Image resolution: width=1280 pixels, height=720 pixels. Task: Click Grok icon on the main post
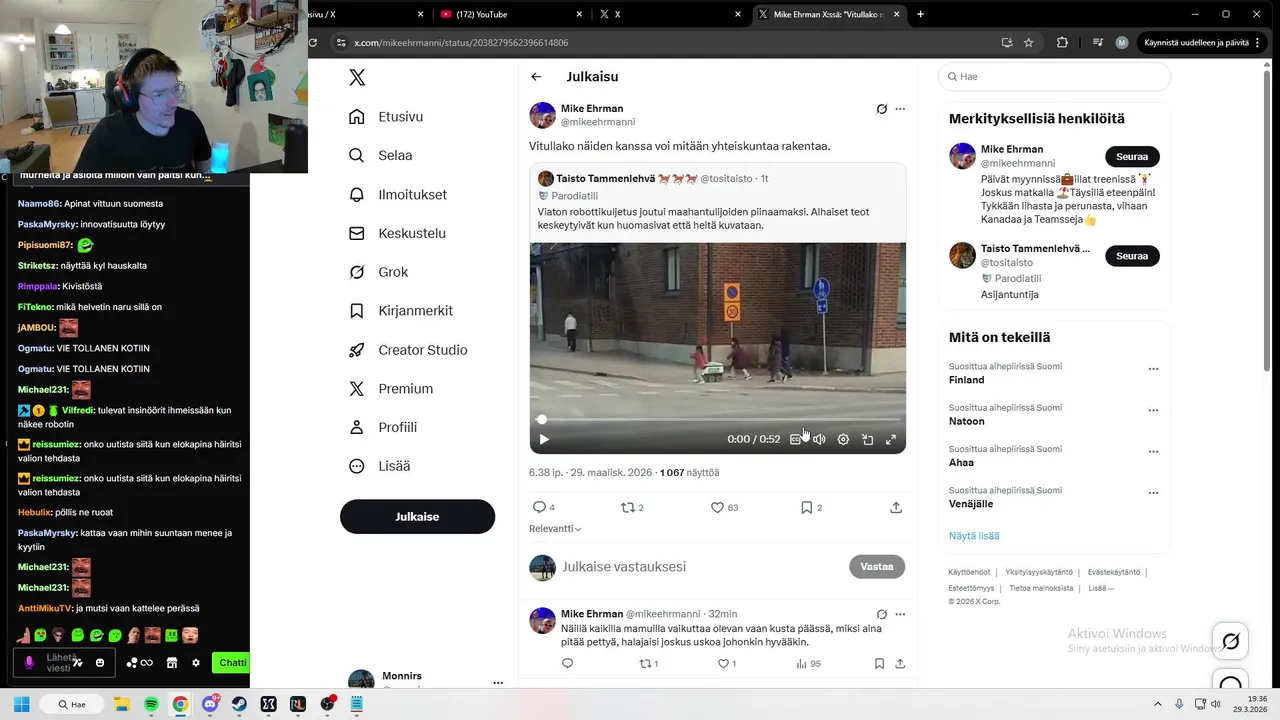point(881,109)
